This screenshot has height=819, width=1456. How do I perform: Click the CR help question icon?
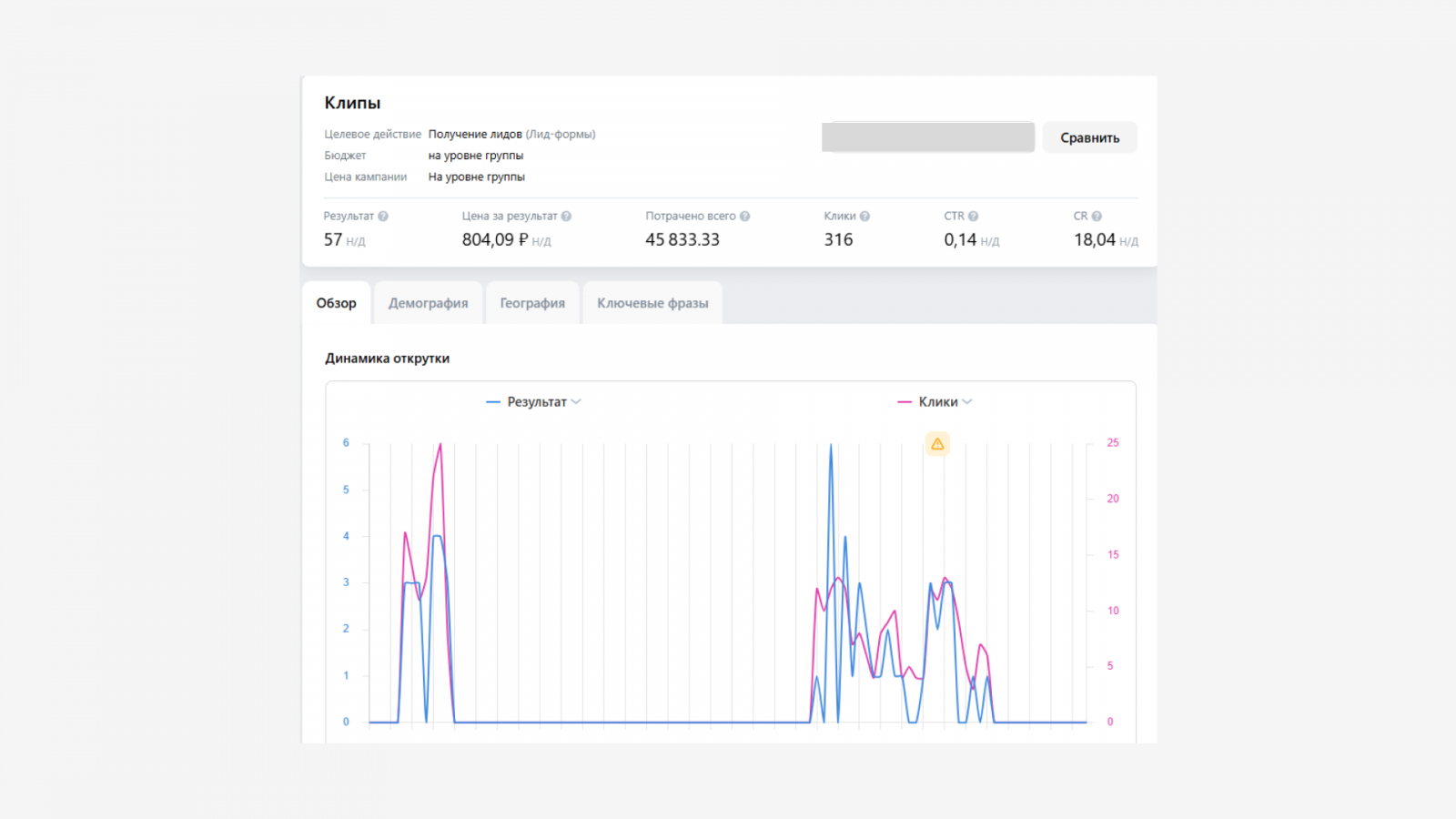coord(1097,217)
